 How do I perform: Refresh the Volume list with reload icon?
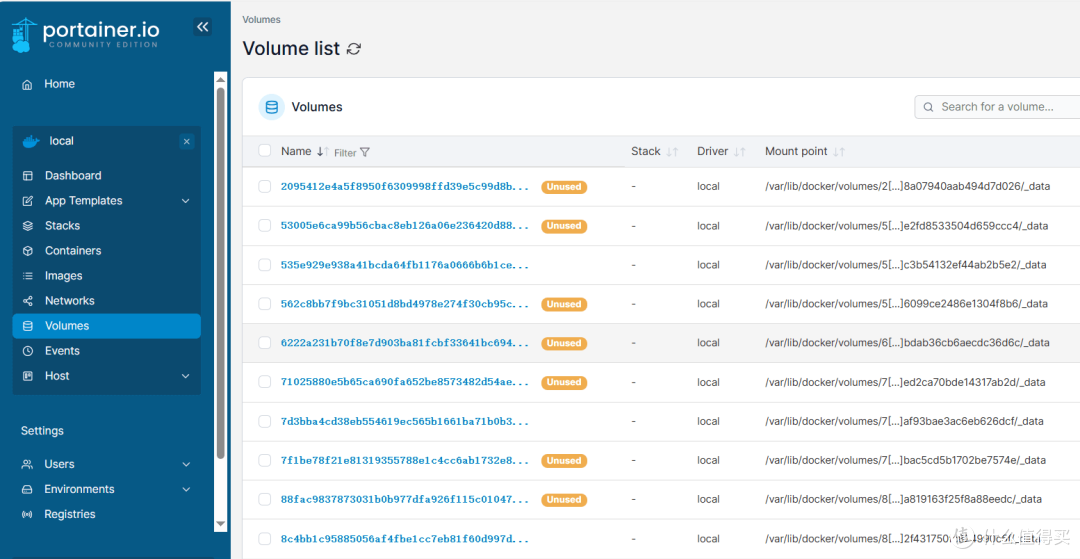point(354,49)
